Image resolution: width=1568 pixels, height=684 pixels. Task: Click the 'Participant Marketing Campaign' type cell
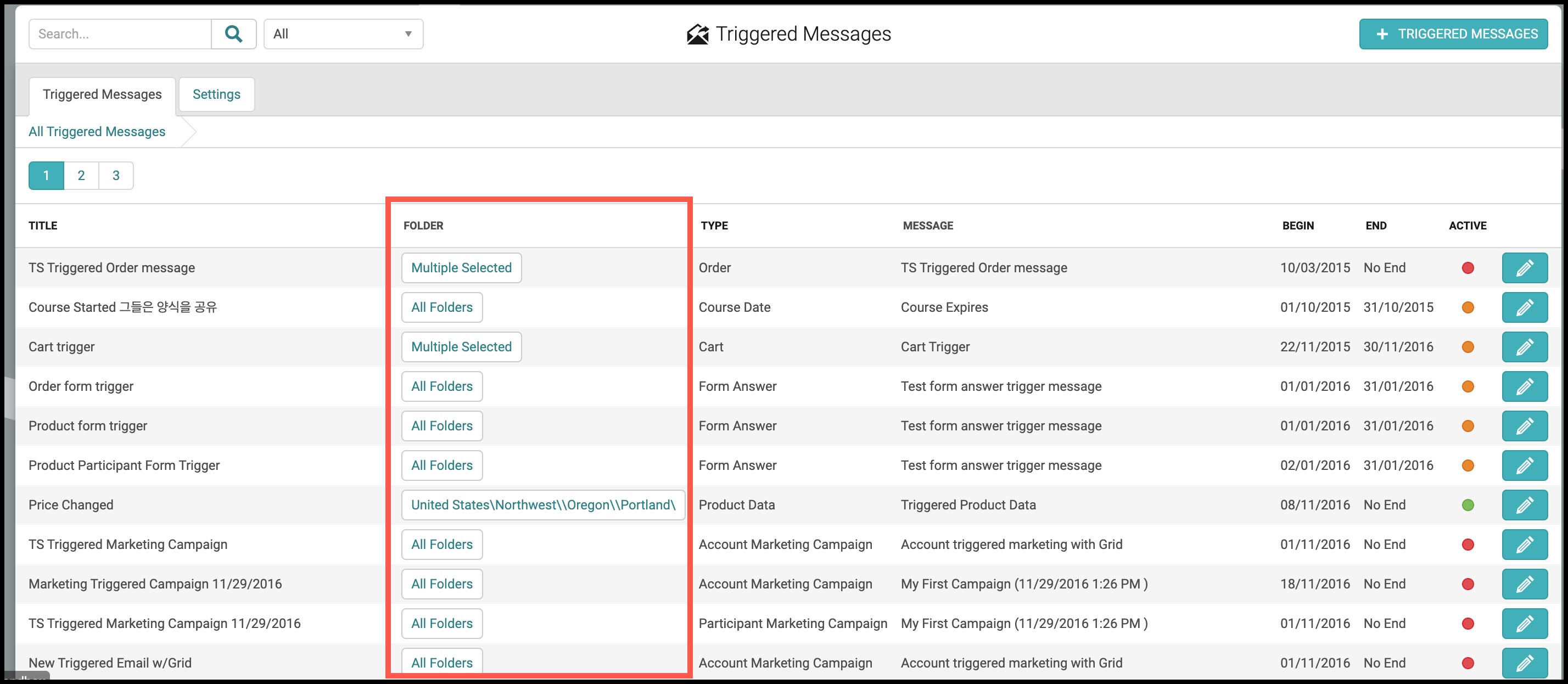tap(793, 624)
